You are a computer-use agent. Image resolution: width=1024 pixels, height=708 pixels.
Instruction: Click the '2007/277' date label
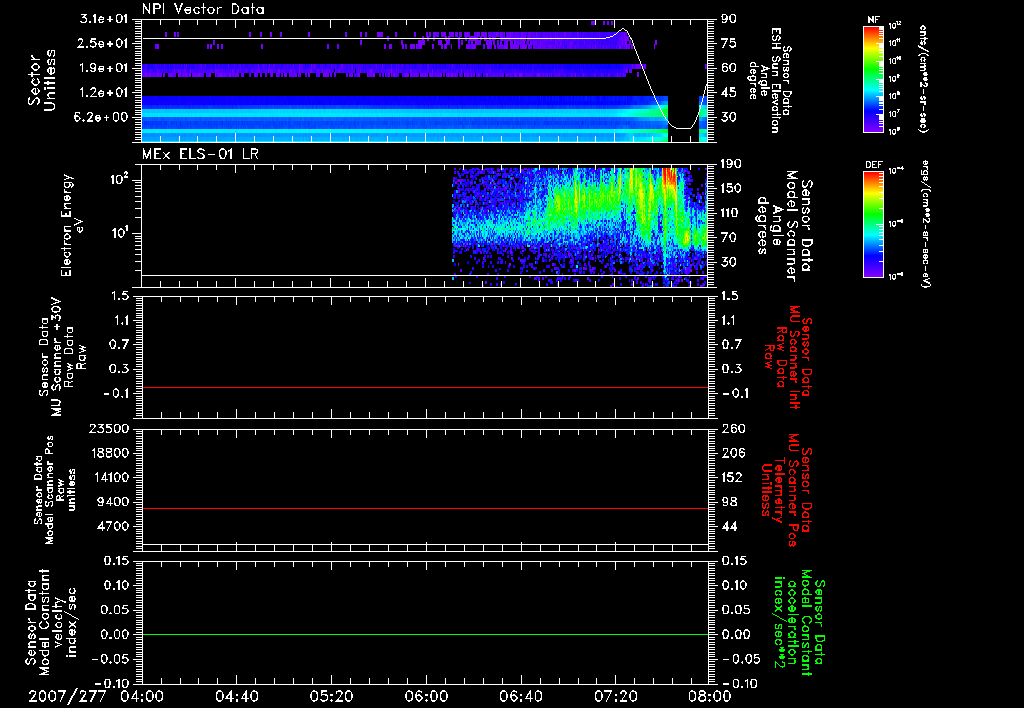pyautogui.click(x=67, y=696)
